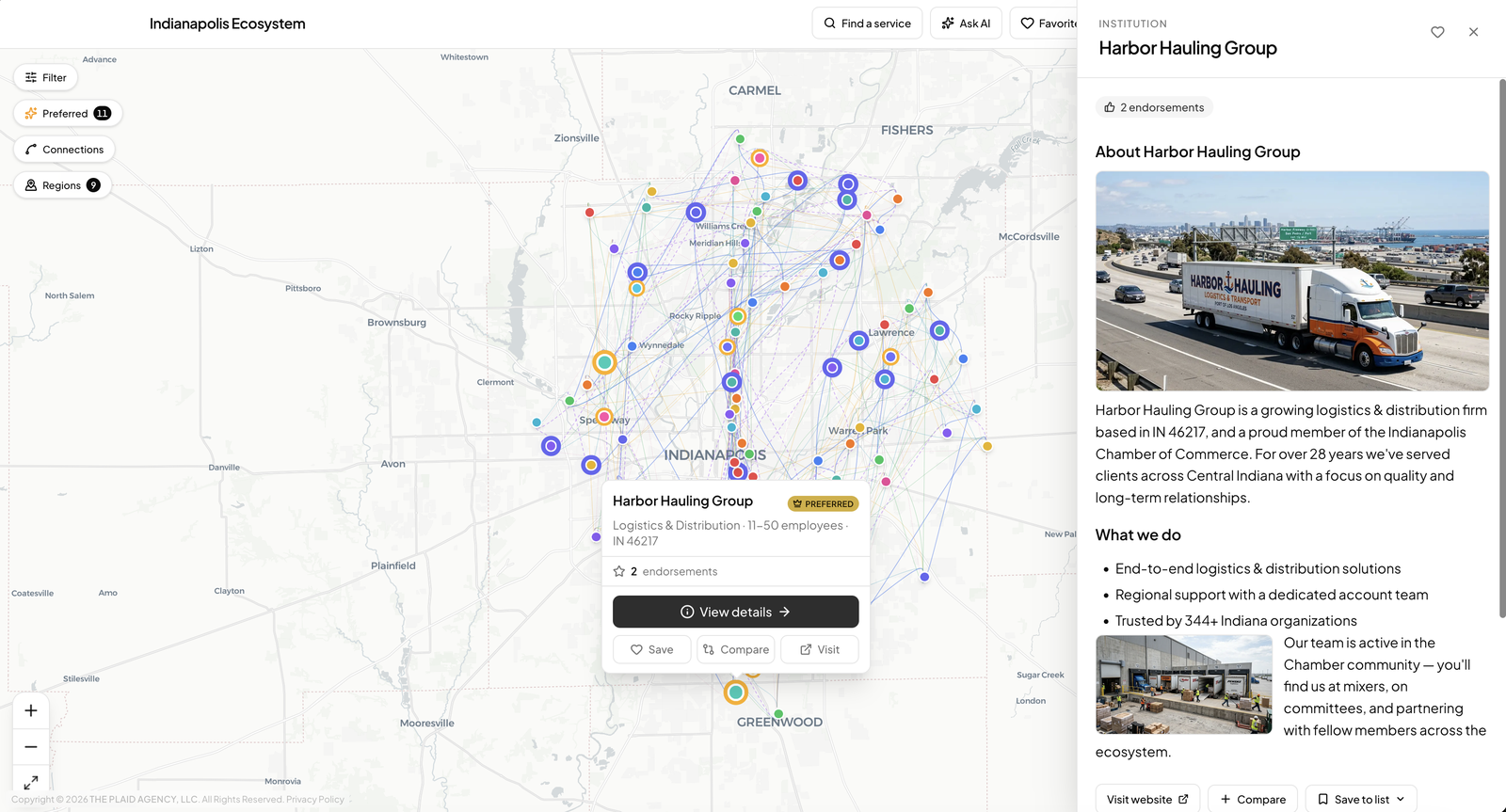Image resolution: width=1506 pixels, height=812 pixels.
Task: Click Compare in the map popup card
Action: click(x=735, y=649)
